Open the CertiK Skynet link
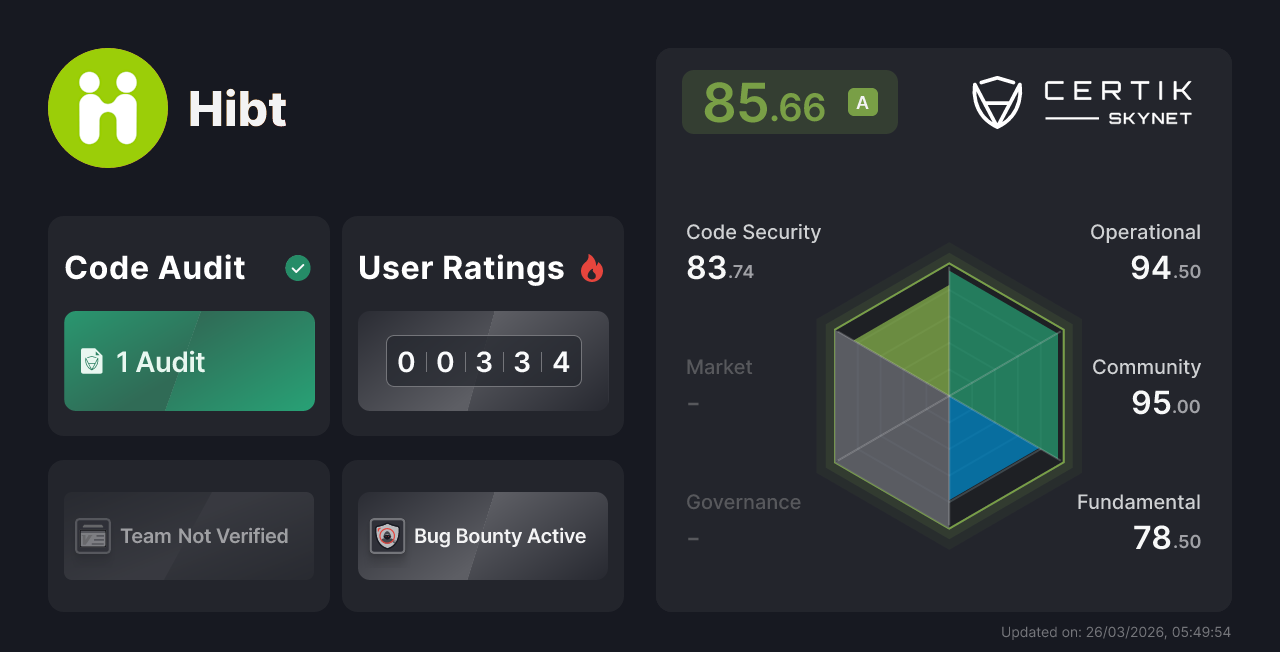This screenshot has width=1280, height=652. tap(1080, 100)
